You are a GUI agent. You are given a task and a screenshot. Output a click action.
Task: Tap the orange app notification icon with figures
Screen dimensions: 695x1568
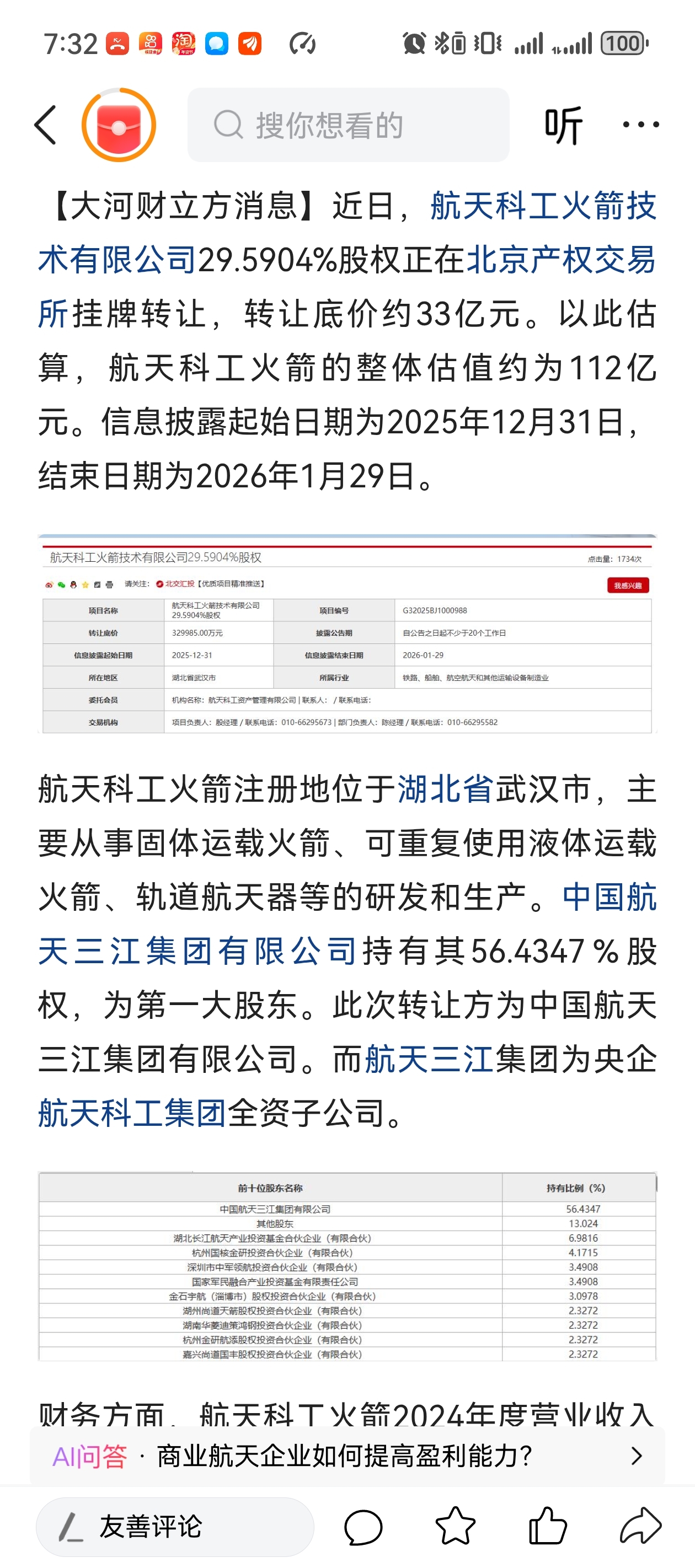pos(151,43)
